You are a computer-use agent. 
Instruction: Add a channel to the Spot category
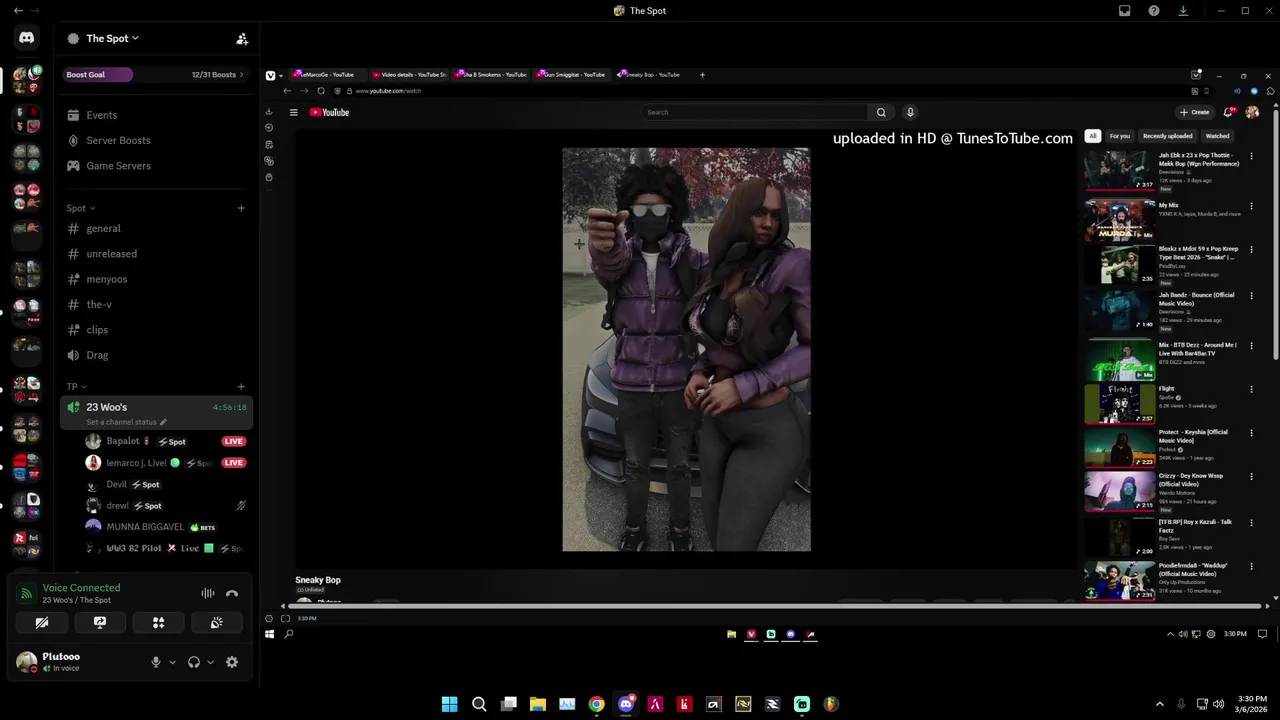coord(241,208)
